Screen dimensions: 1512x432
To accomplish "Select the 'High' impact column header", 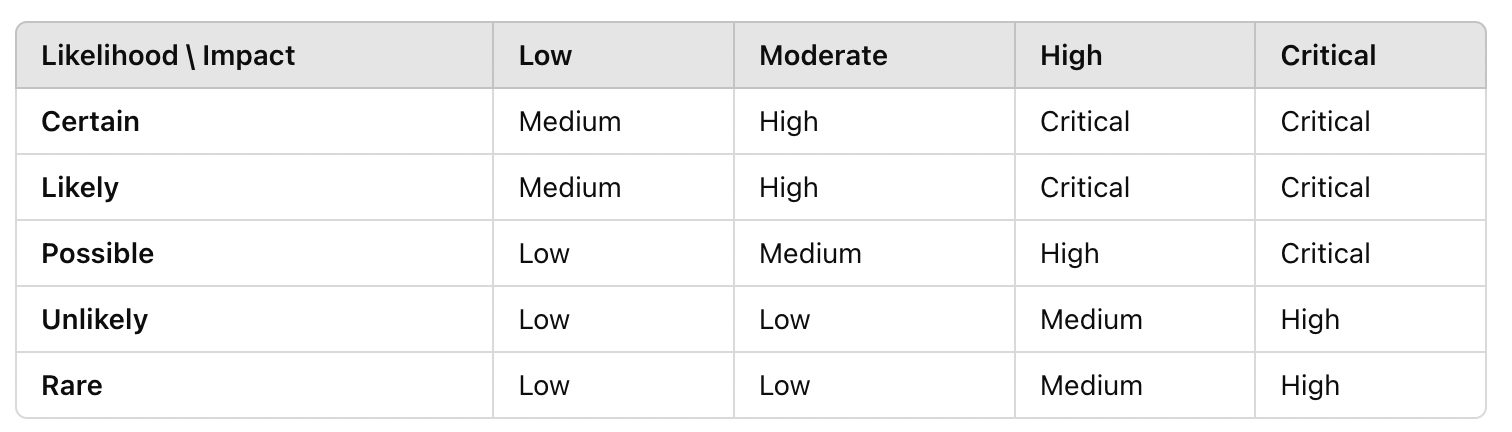I will 1071,55.
